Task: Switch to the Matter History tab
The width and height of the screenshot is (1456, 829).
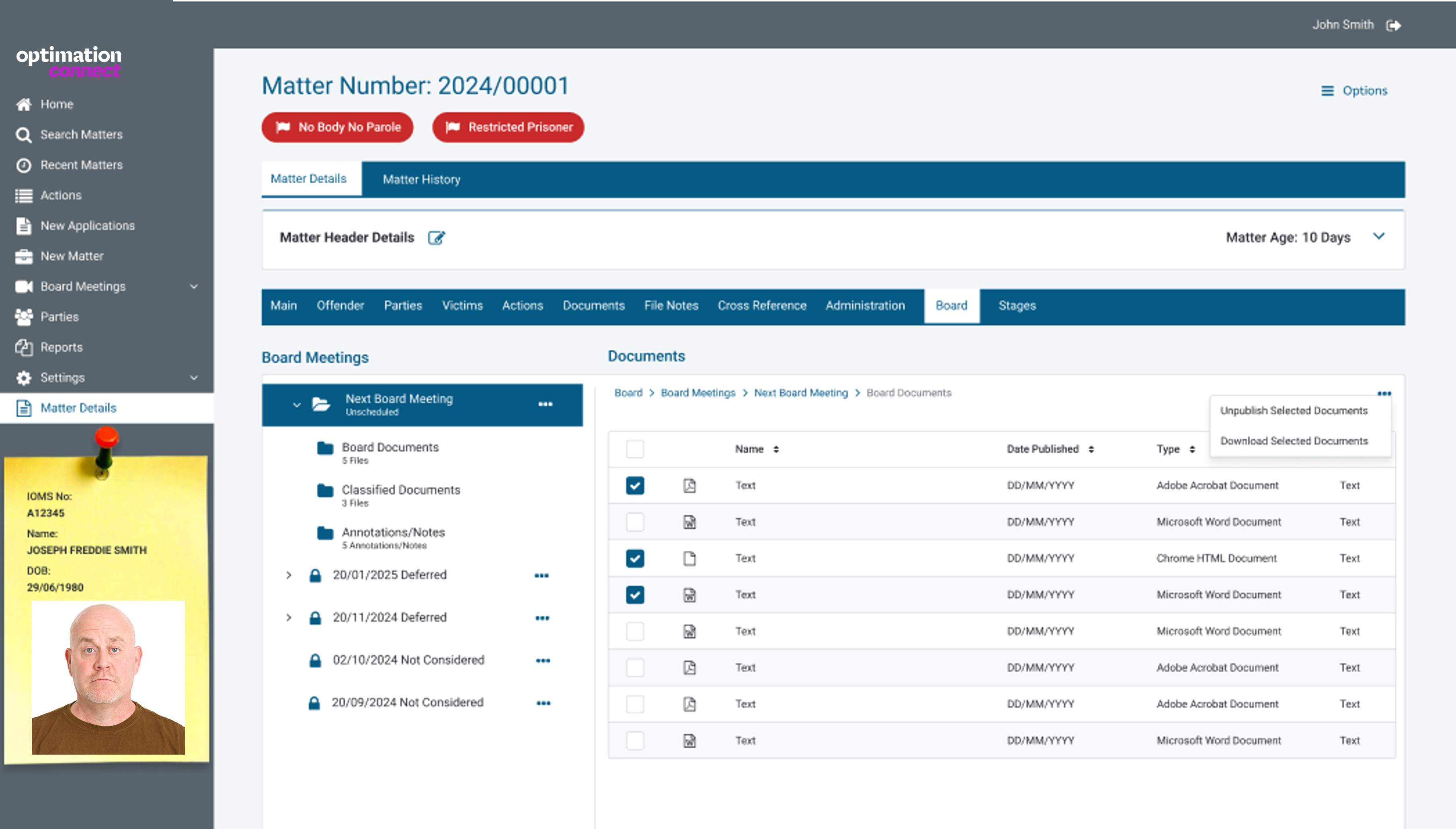Action: coord(421,179)
